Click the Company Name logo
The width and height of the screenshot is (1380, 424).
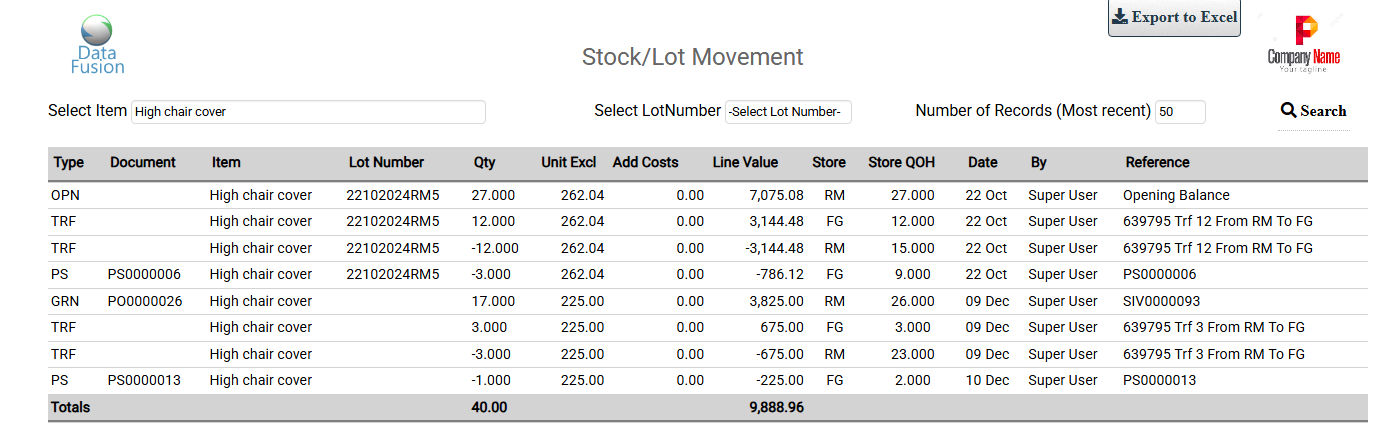[1304, 45]
